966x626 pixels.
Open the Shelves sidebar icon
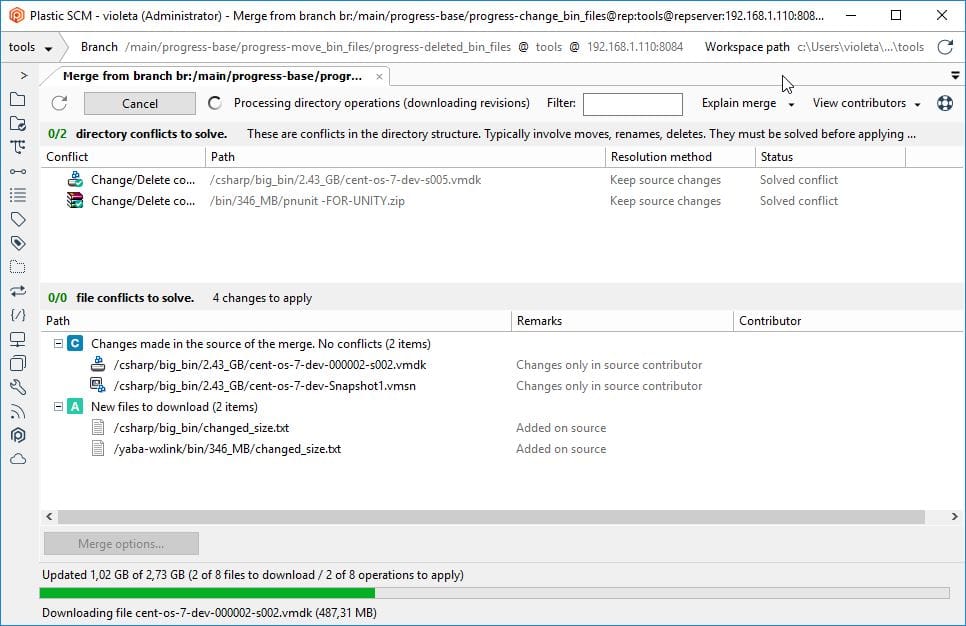click(18, 267)
